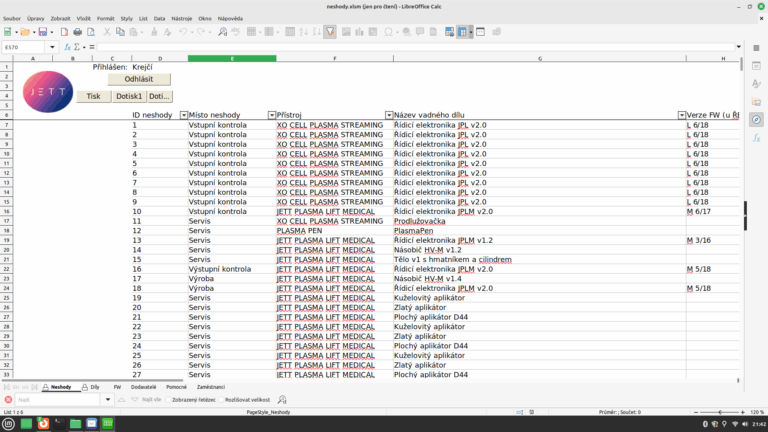Click the Najít vše button
This screenshot has width=768, height=432.
pyautogui.click(x=151, y=400)
